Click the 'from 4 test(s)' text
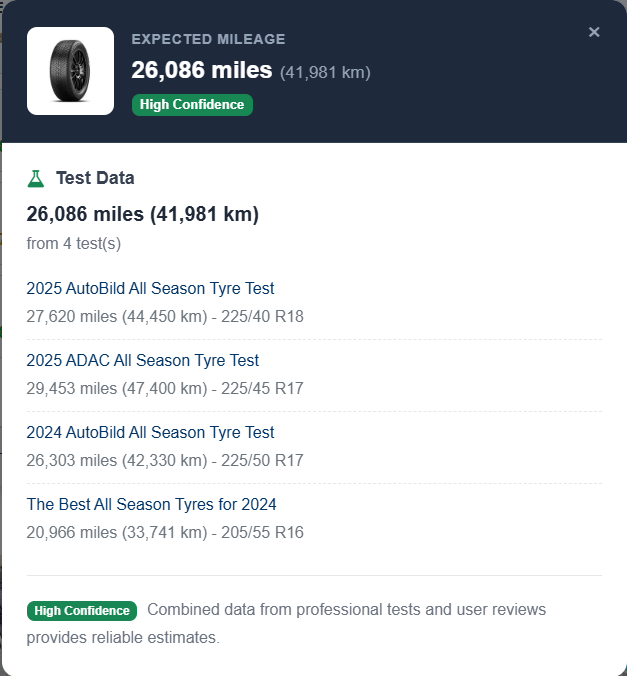Screen dimensions: 627x676 74,243
